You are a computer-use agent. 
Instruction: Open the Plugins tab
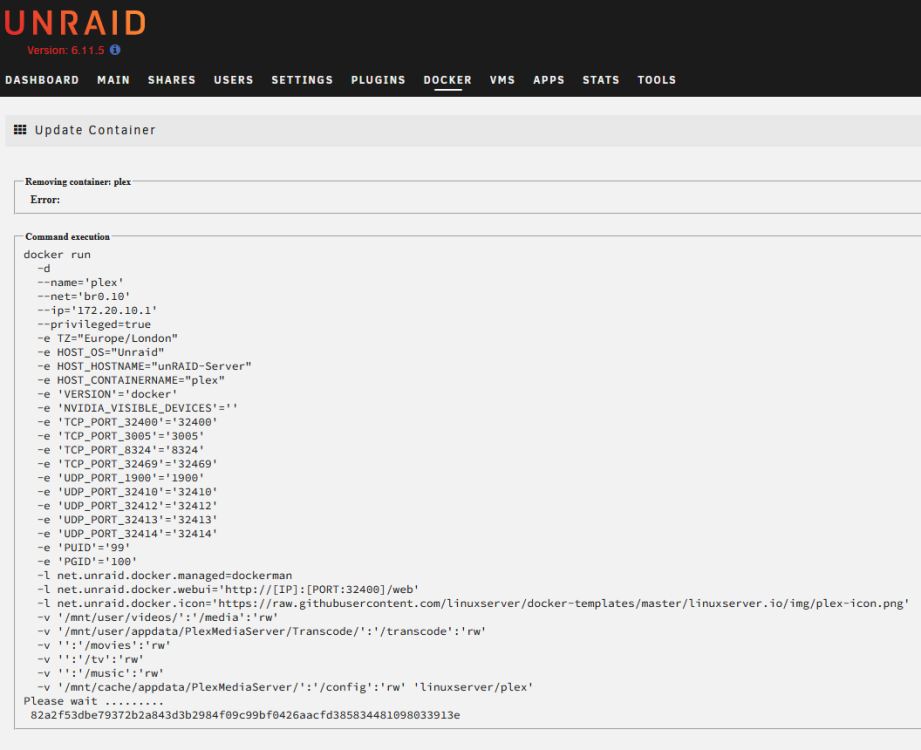click(378, 80)
